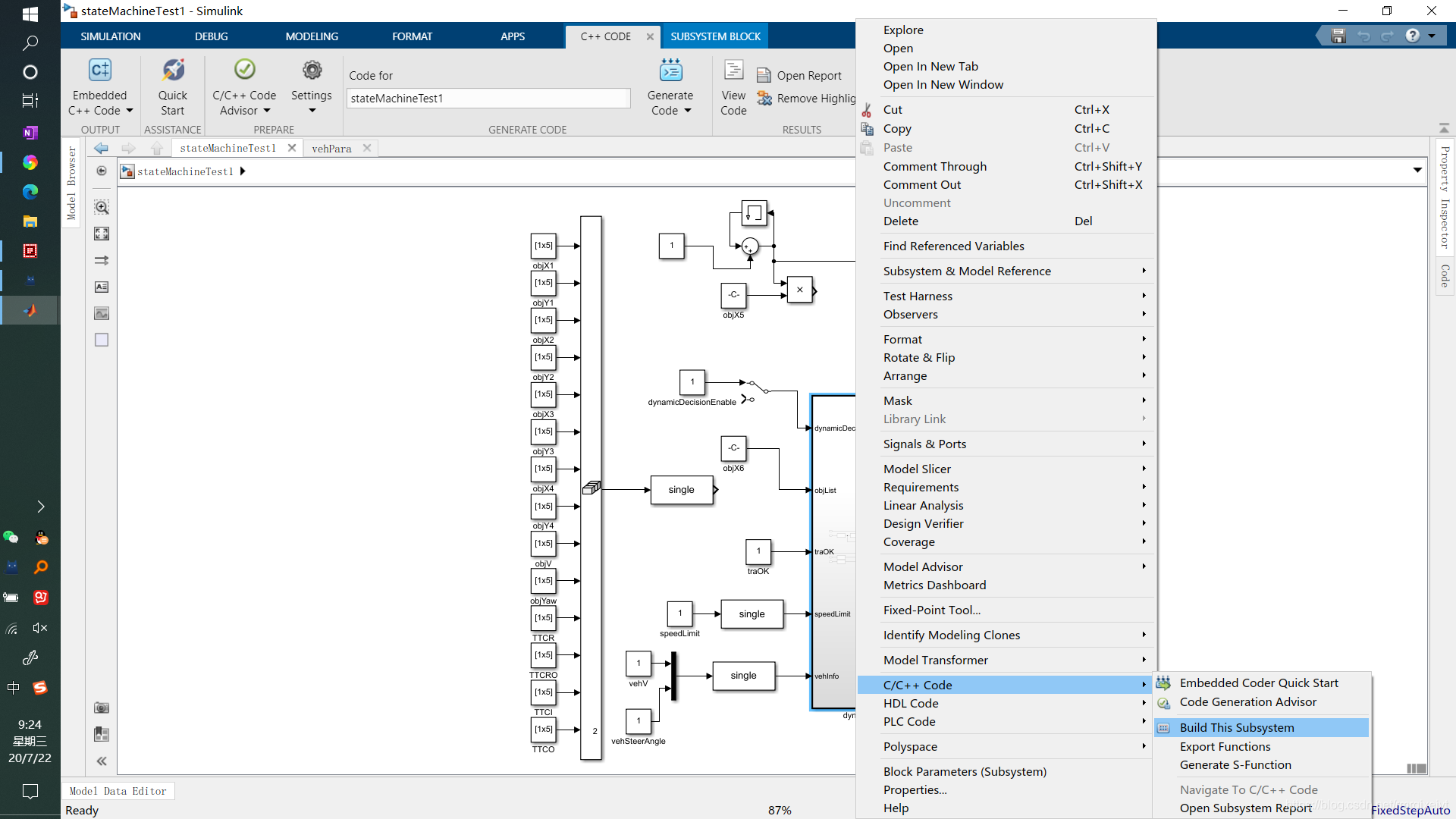Open C/C++ Code Advisor
1456x819 pixels.
click(x=244, y=86)
